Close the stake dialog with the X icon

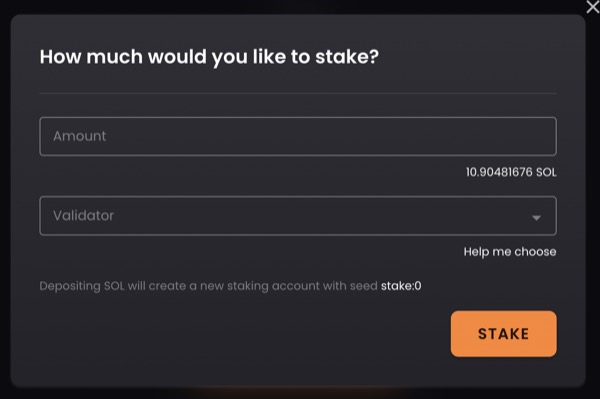(593, 6)
